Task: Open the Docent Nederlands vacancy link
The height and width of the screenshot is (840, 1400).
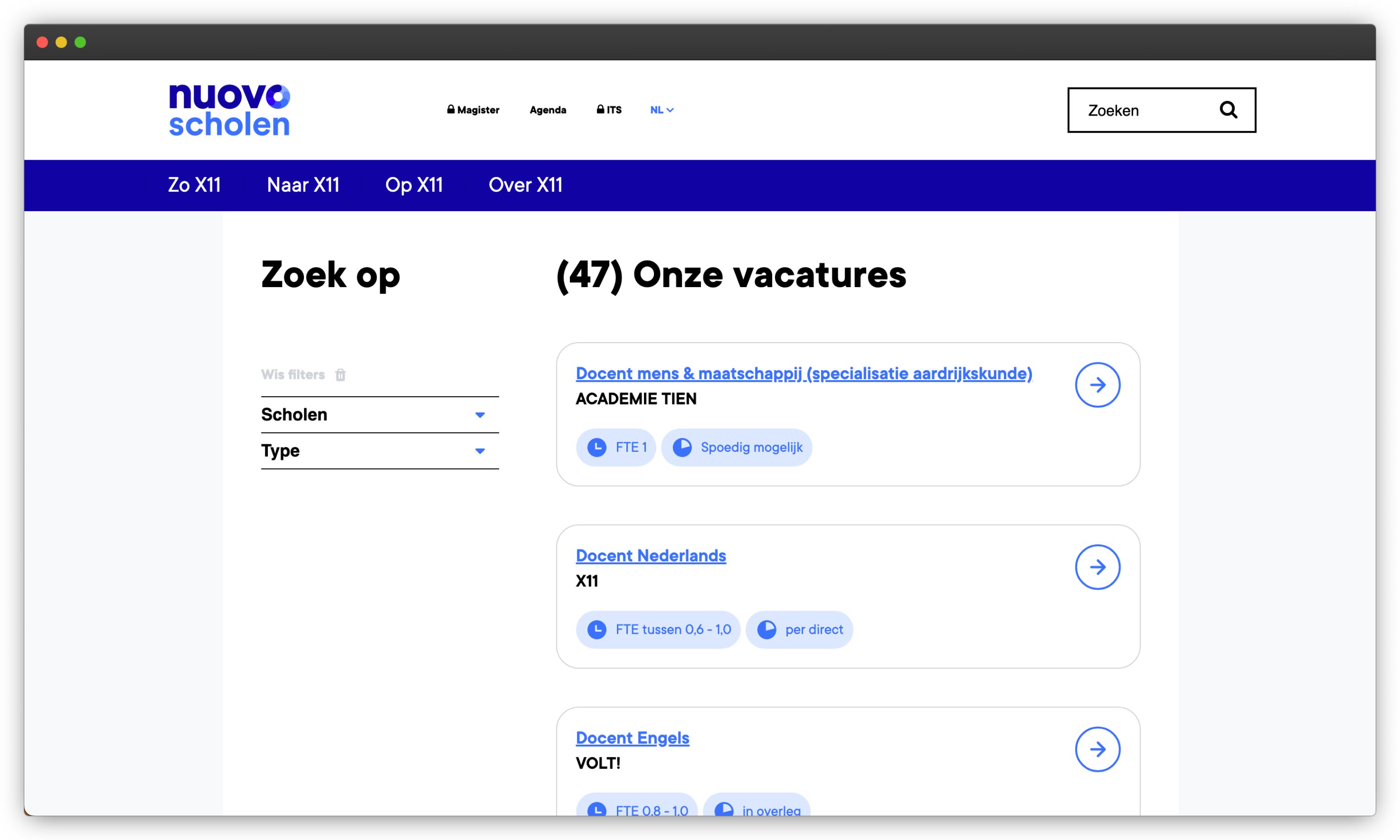Action: (x=651, y=556)
